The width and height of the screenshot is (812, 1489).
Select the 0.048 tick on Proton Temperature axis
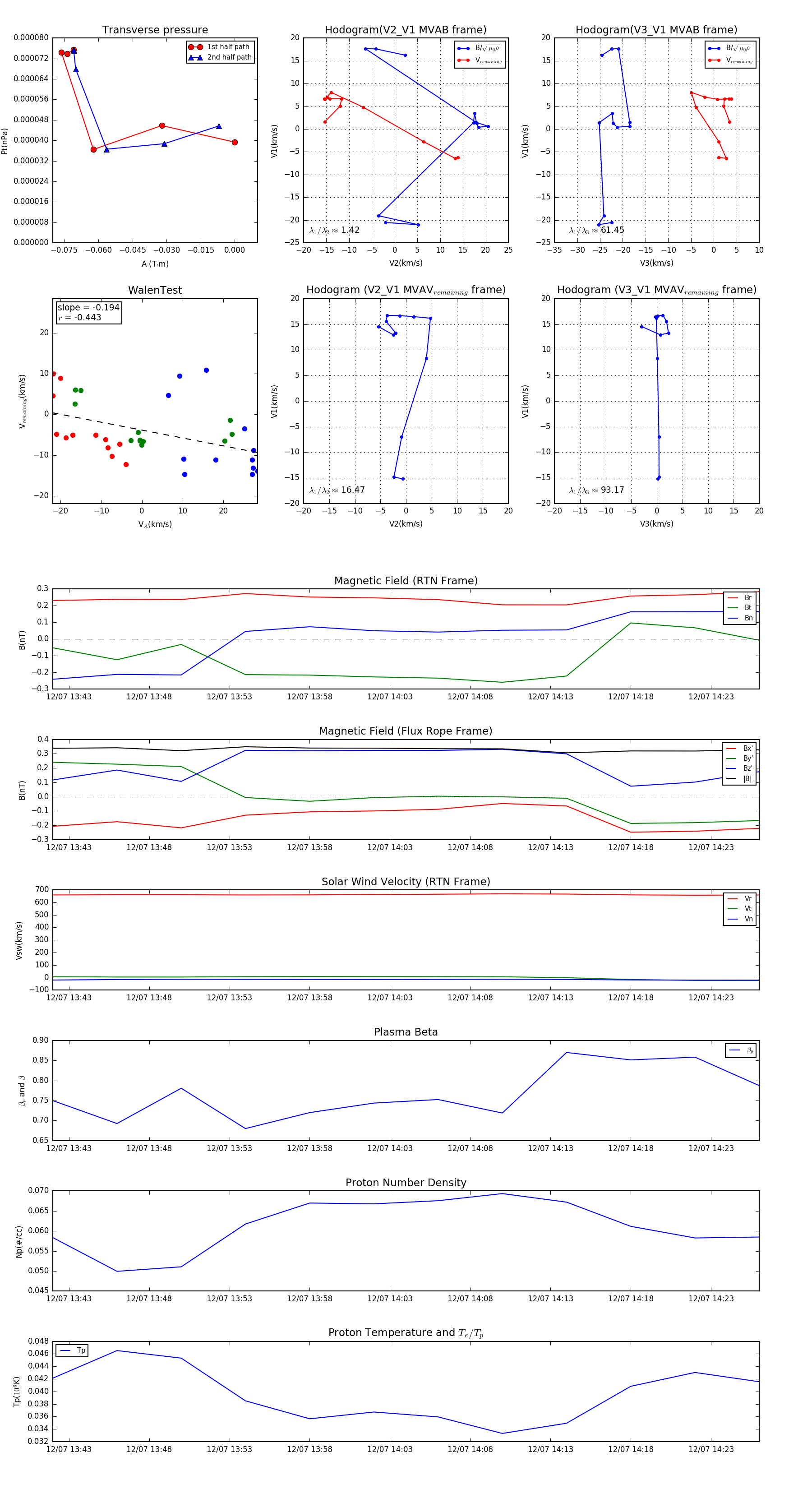click(x=39, y=1341)
